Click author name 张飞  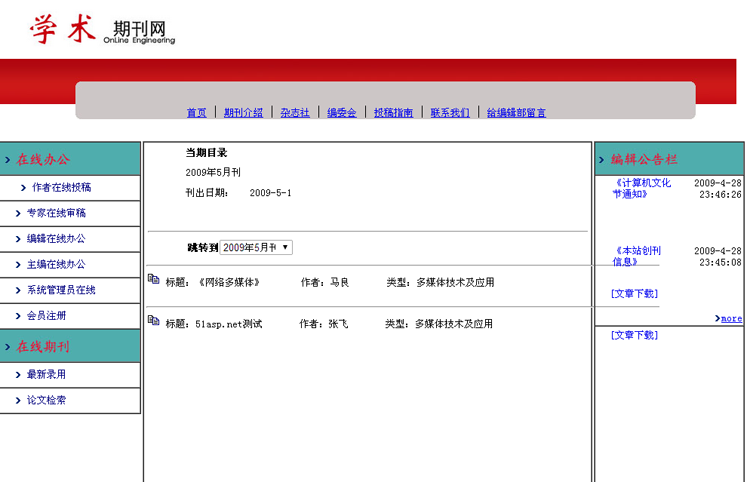(338, 324)
